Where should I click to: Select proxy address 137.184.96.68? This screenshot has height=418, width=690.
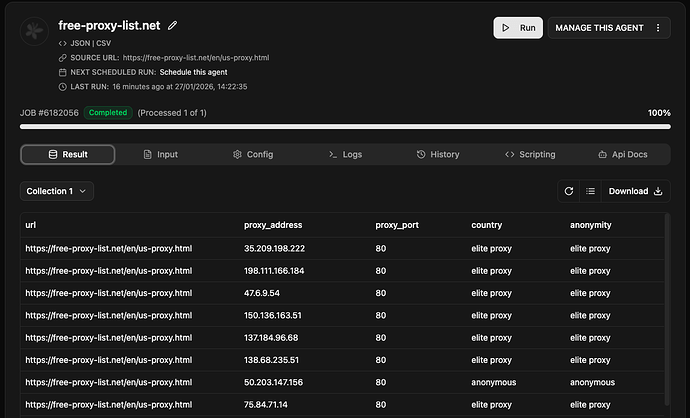click(271, 338)
